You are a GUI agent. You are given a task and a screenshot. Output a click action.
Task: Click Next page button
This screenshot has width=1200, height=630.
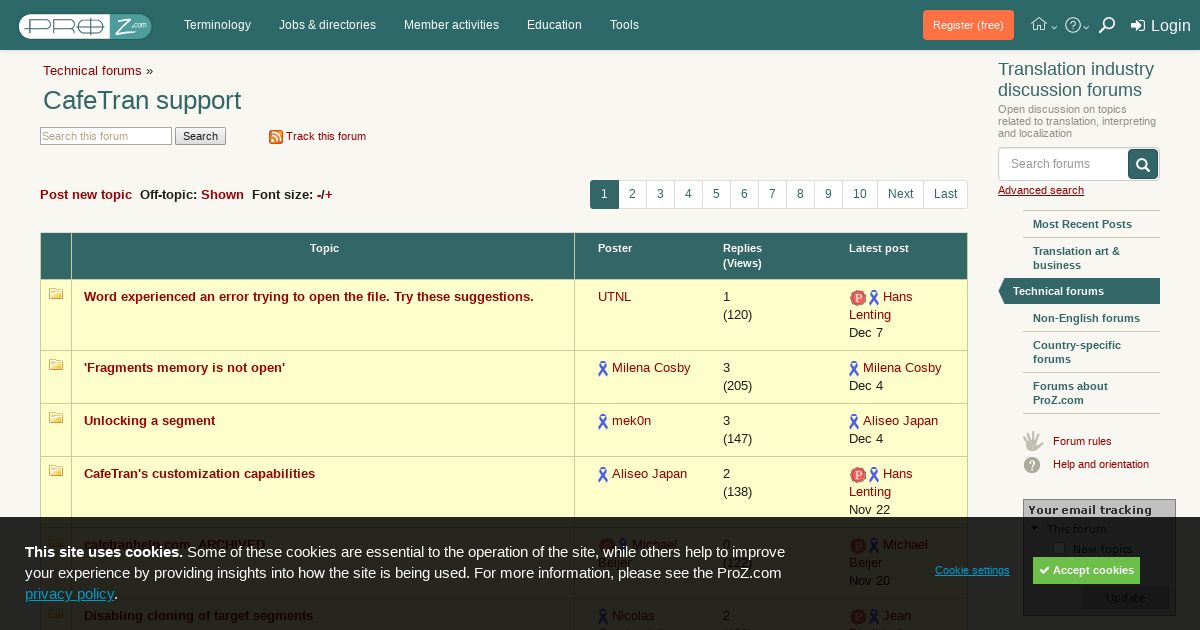click(x=900, y=194)
